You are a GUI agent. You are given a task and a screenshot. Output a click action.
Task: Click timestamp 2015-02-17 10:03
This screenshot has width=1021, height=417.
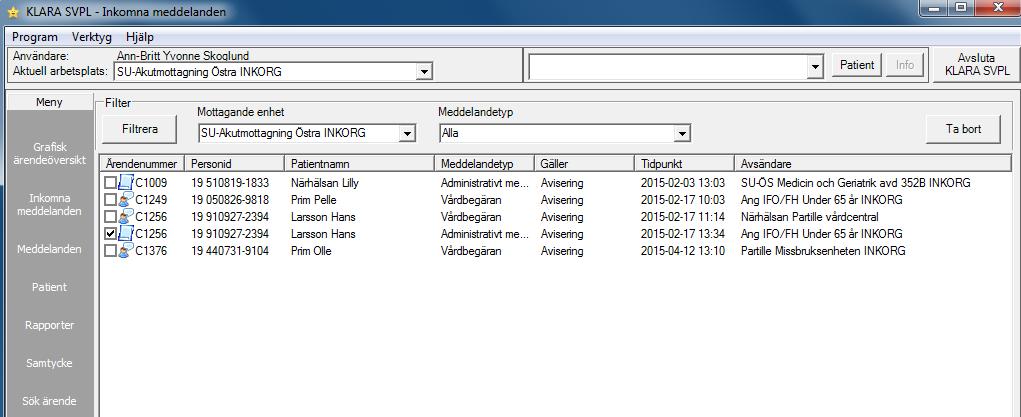683,200
